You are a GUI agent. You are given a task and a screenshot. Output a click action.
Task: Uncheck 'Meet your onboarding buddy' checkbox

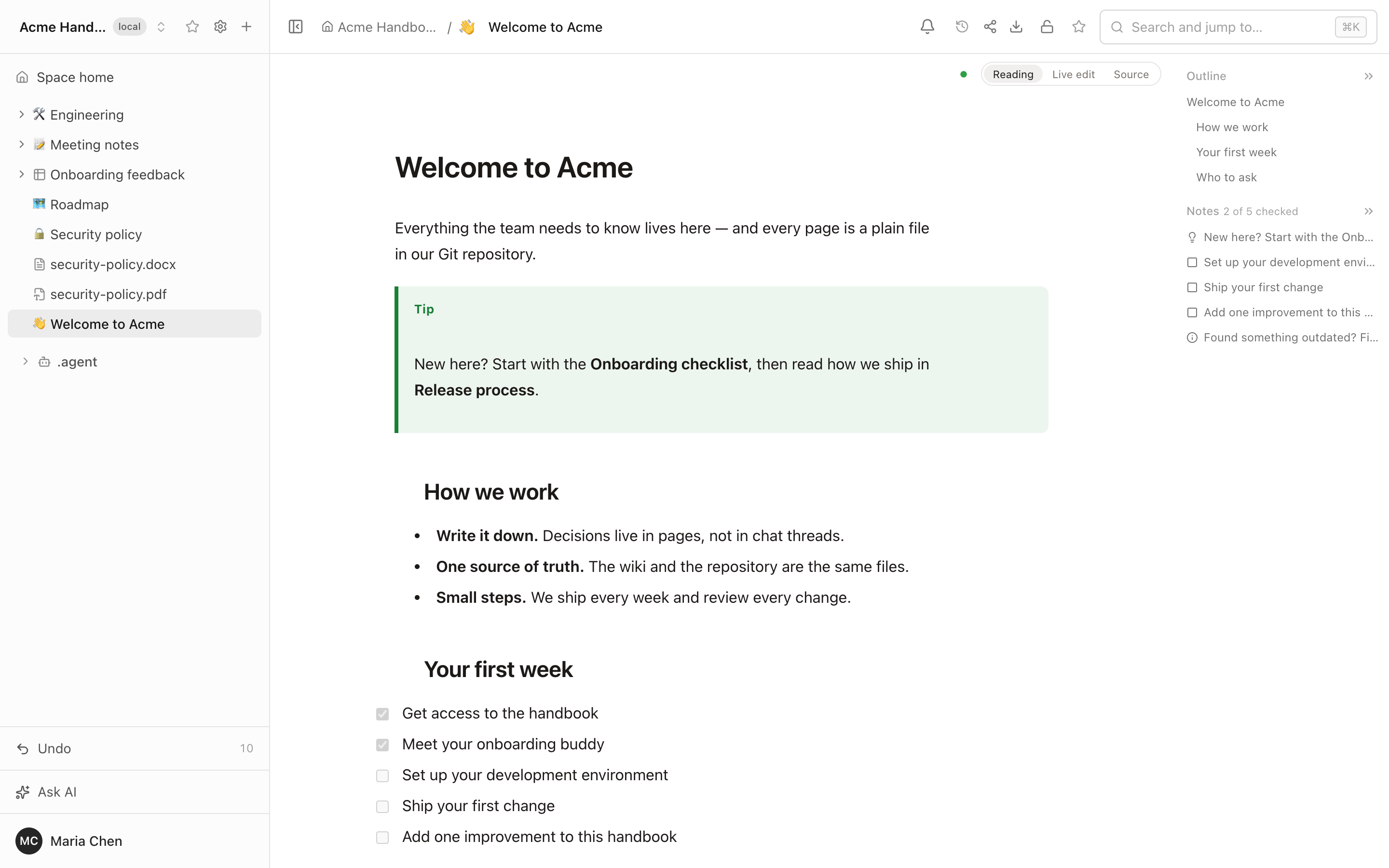click(x=382, y=745)
